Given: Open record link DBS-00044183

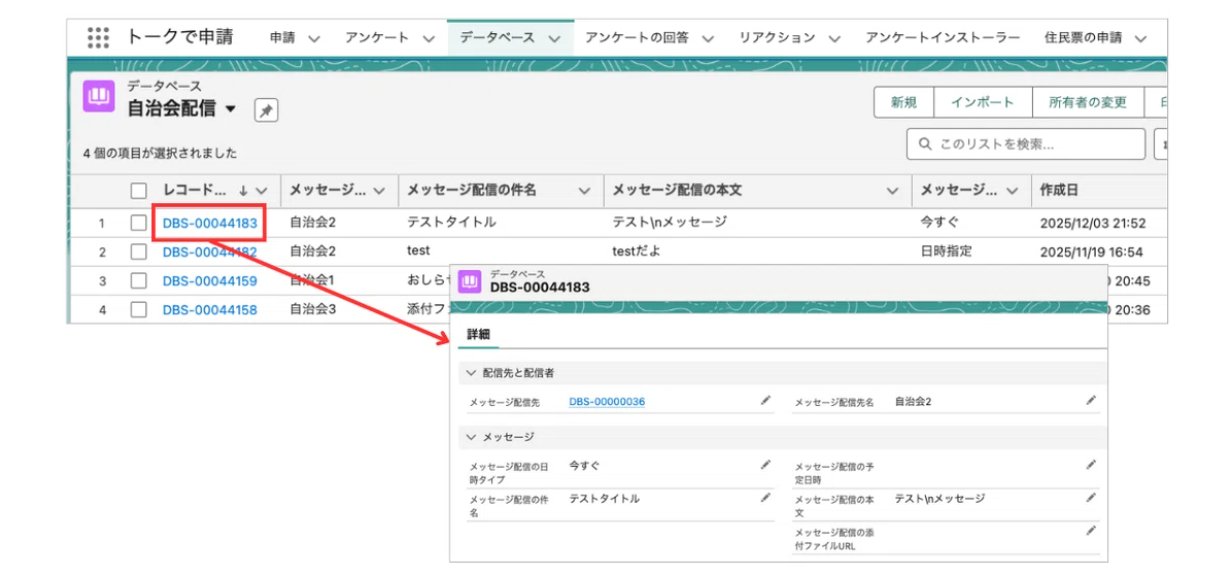Looking at the screenshot, I should click(210, 223).
